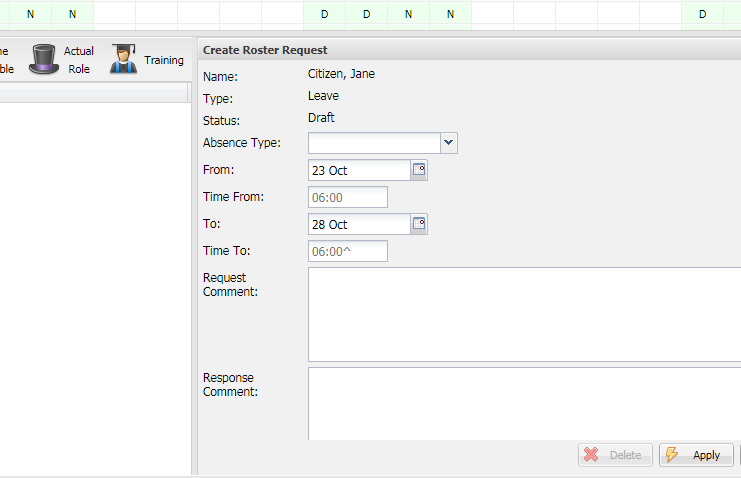This screenshot has width=741, height=478.
Task: Click the Training label in the toolbar
Action: [164, 60]
